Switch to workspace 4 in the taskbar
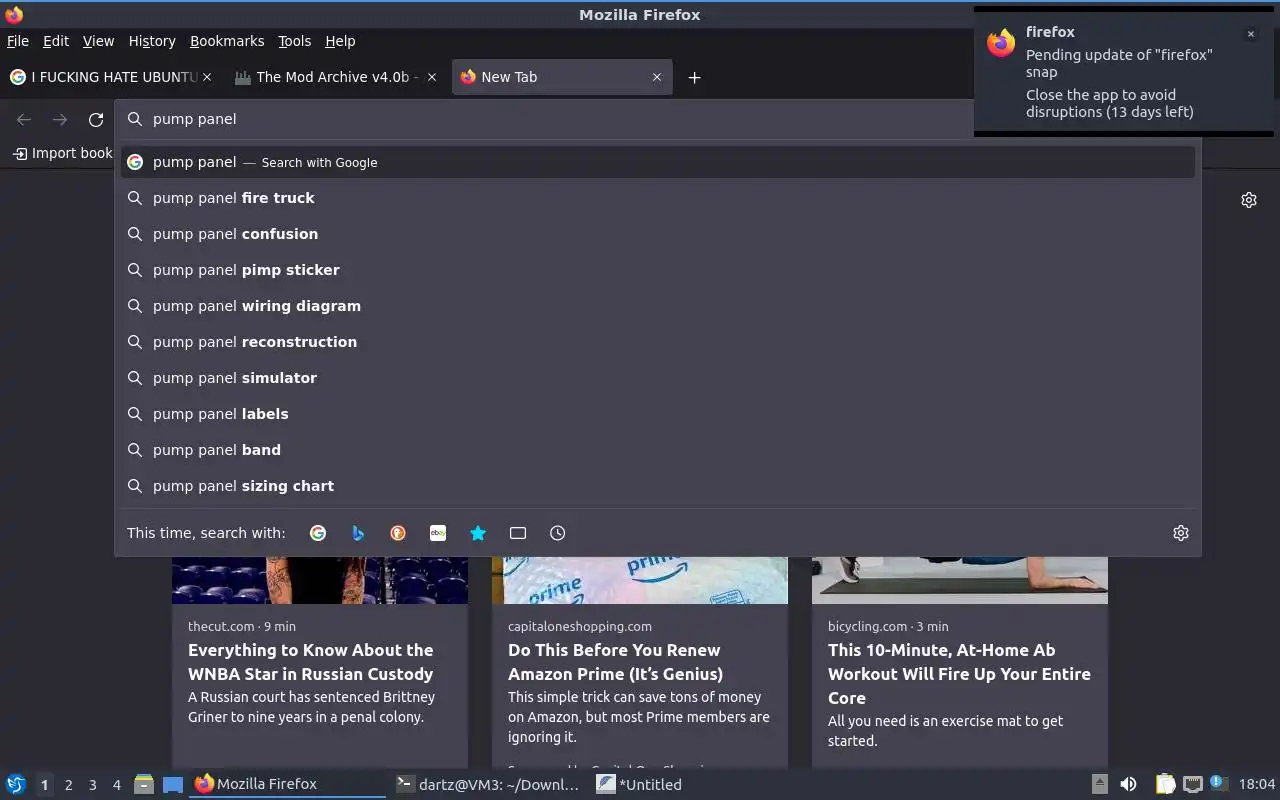This screenshot has width=1280, height=800. 116,785
